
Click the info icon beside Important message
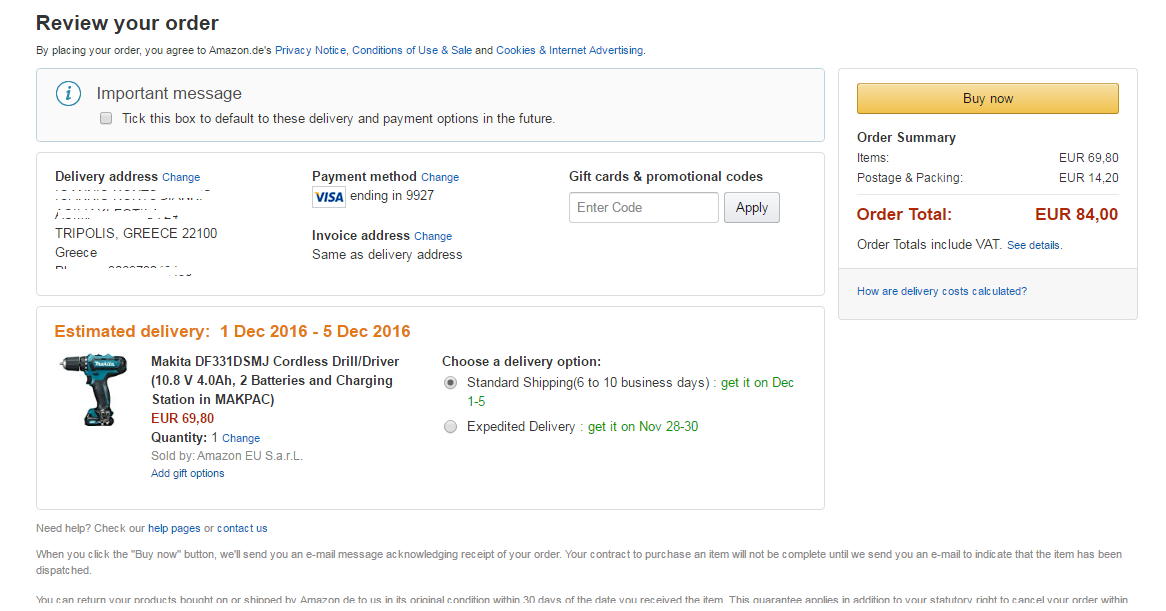pos(68,94)
